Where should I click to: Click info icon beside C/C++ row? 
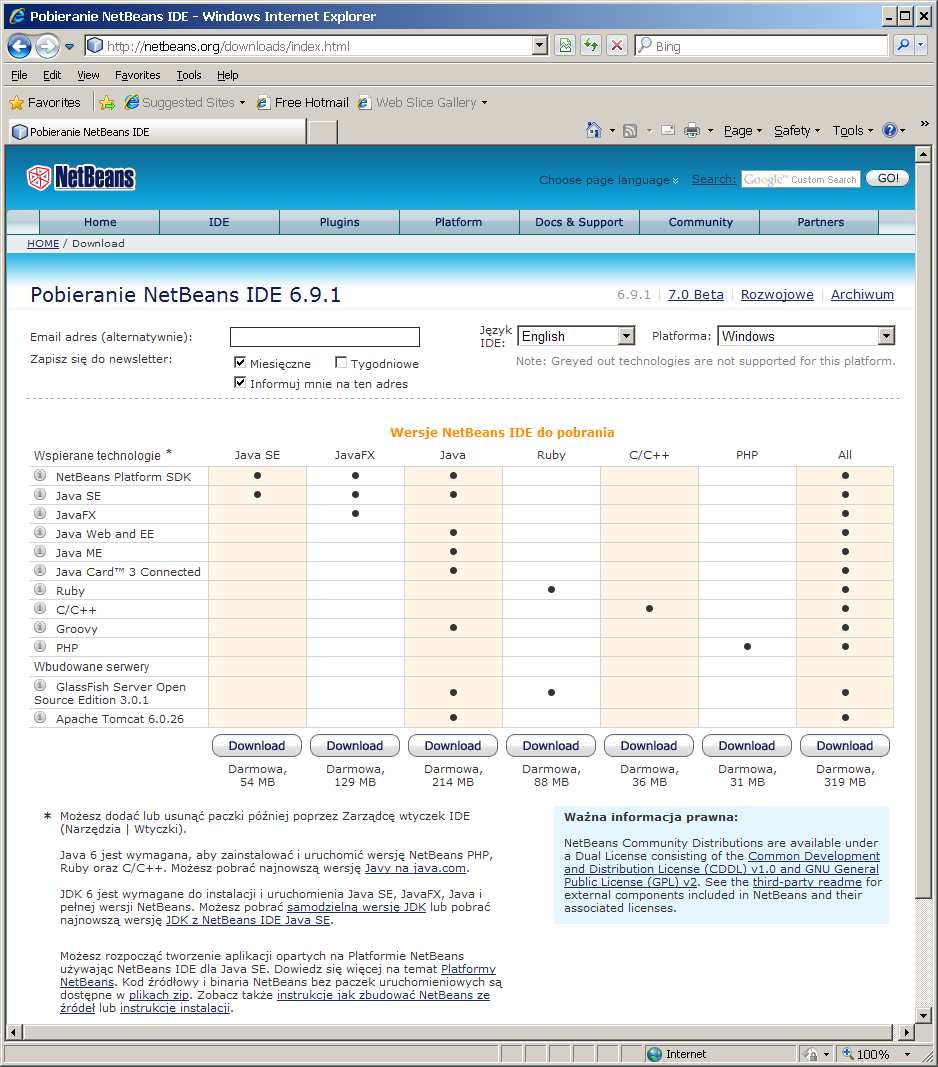[x=40, y=609]
